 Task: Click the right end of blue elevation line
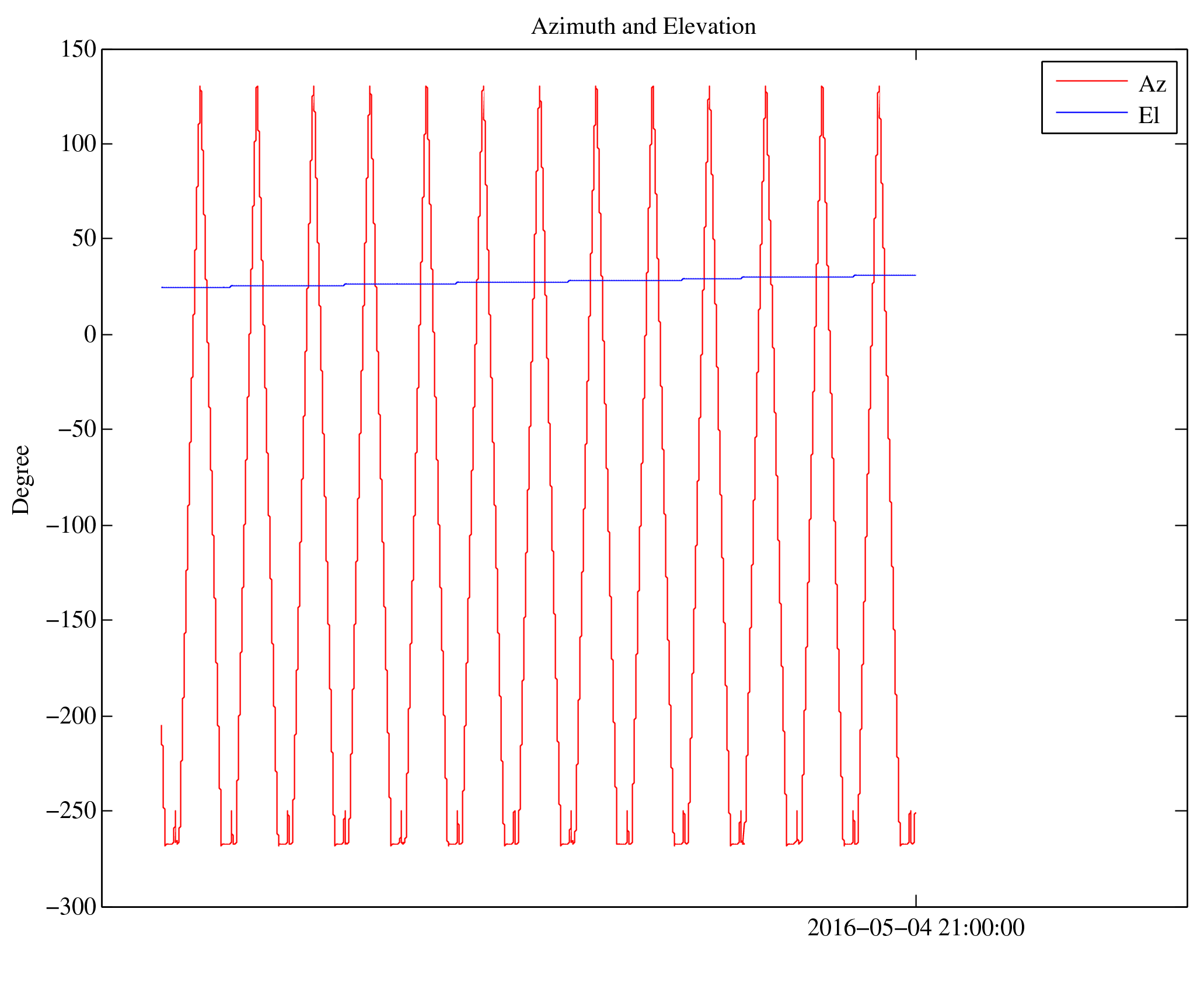click(x=914, y=275)
